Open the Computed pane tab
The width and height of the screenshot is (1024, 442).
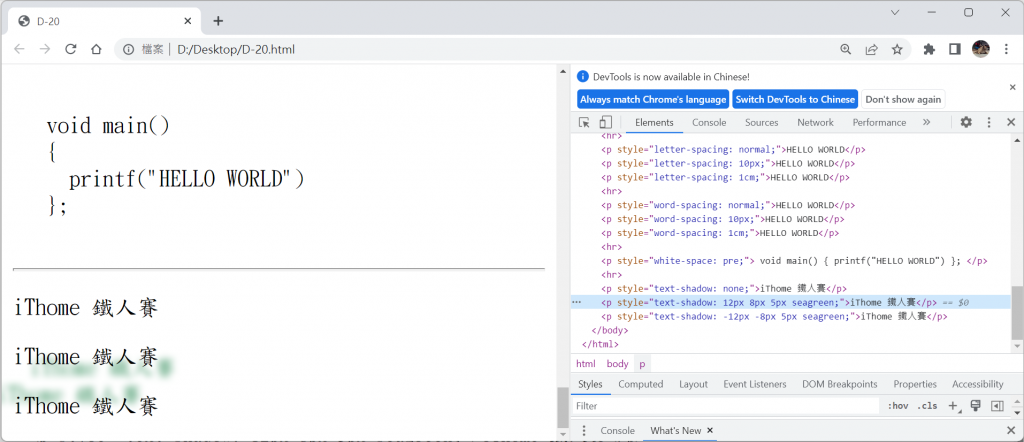641,385
